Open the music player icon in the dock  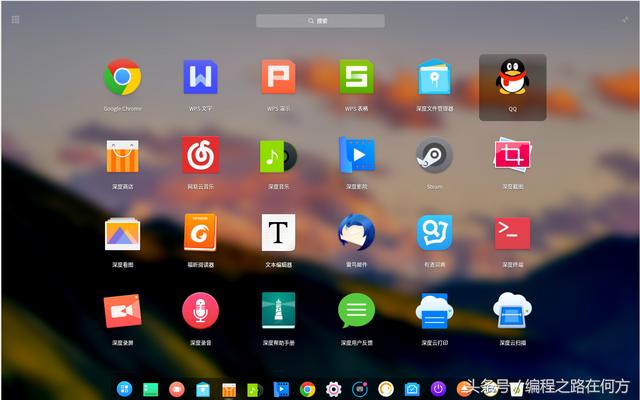(255, 390)
